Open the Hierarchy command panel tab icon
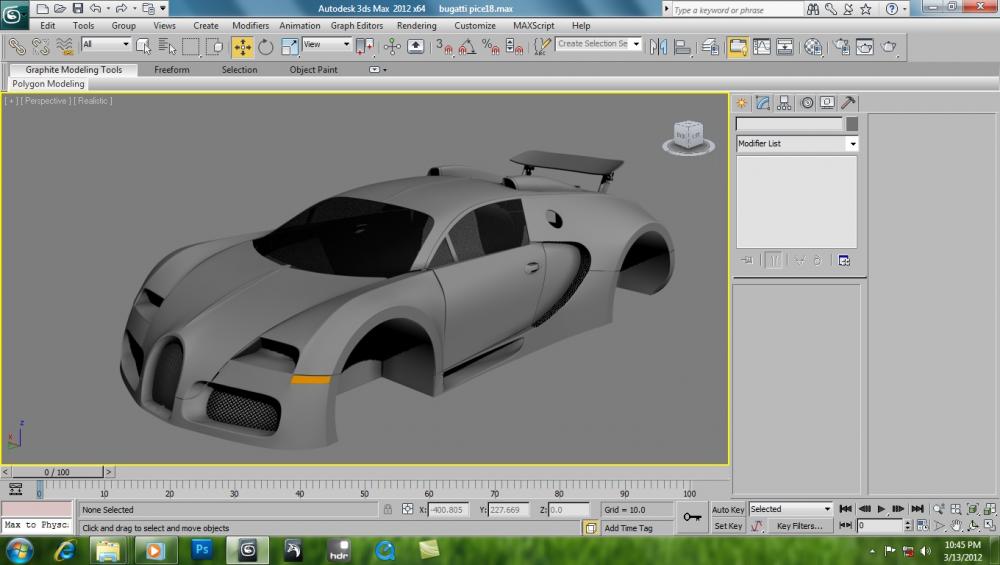The height and width of the screenshot is (565, 1000). click(x=784, y=103)
